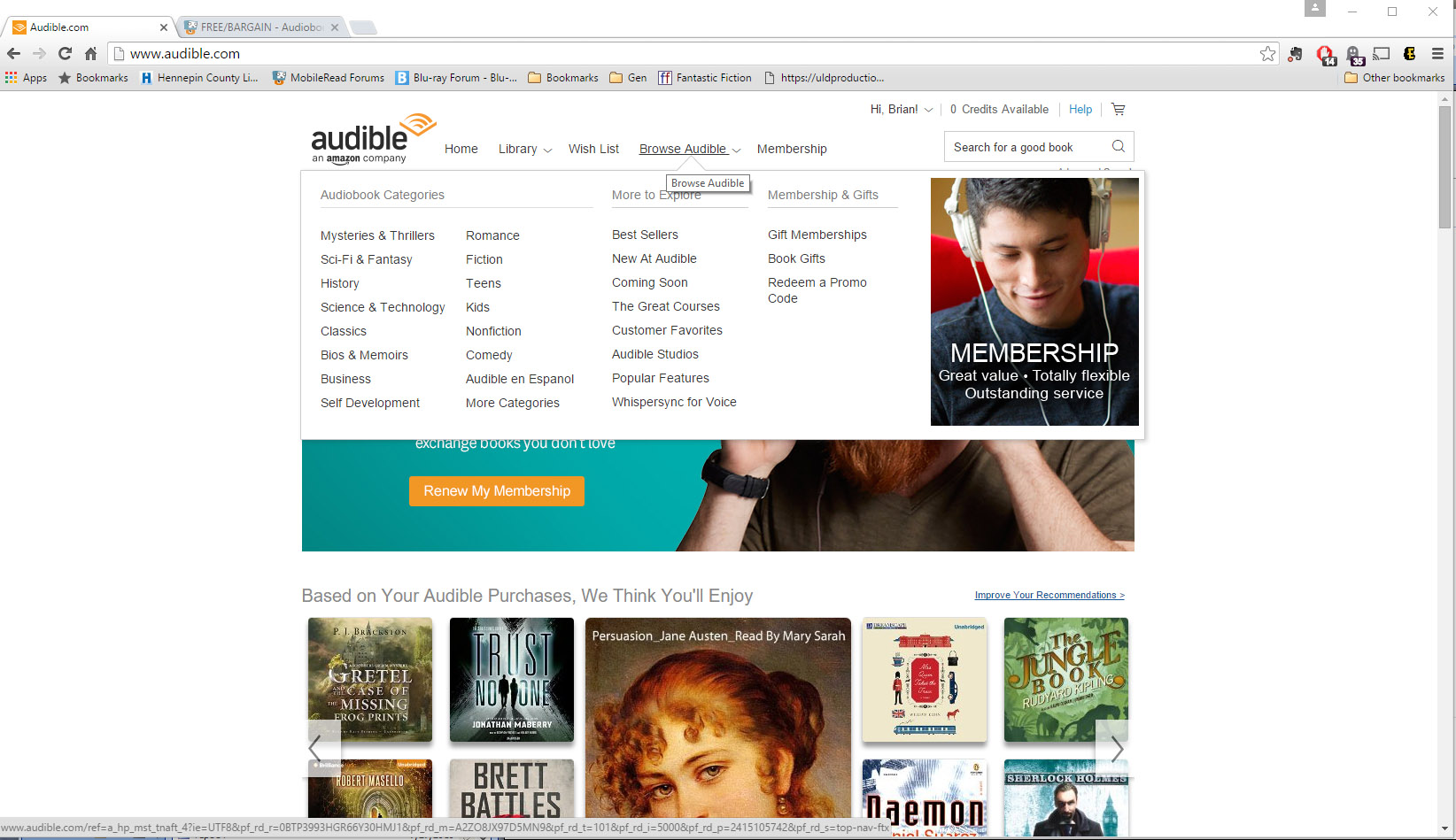The width and height of the screenshot is (1456, 840).
Task: Select Mysteries & Thrillers category
Action: click(x=377, y=235)
